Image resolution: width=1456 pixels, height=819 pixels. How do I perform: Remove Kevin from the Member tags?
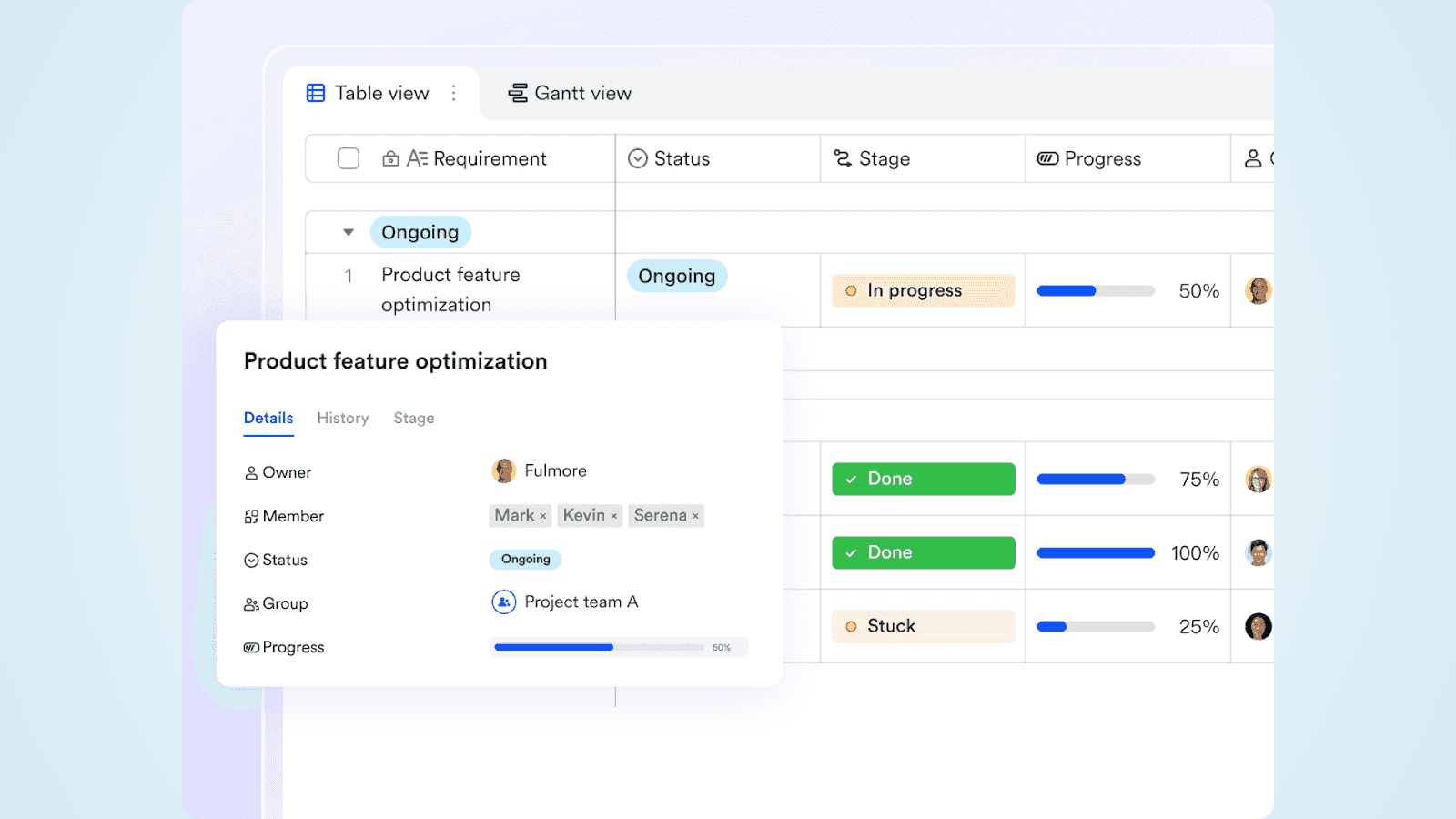coord(616,515)
